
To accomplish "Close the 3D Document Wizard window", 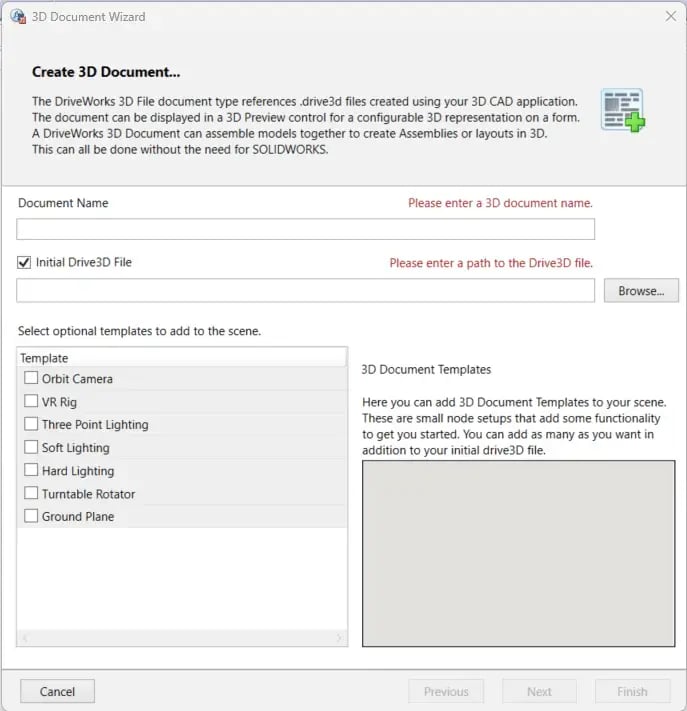I will tap(671, 16).
